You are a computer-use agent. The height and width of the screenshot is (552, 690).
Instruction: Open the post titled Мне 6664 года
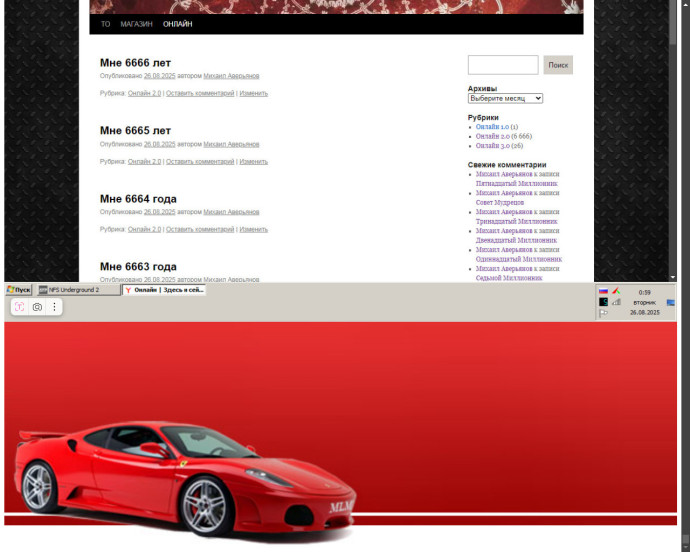(138, 199)
